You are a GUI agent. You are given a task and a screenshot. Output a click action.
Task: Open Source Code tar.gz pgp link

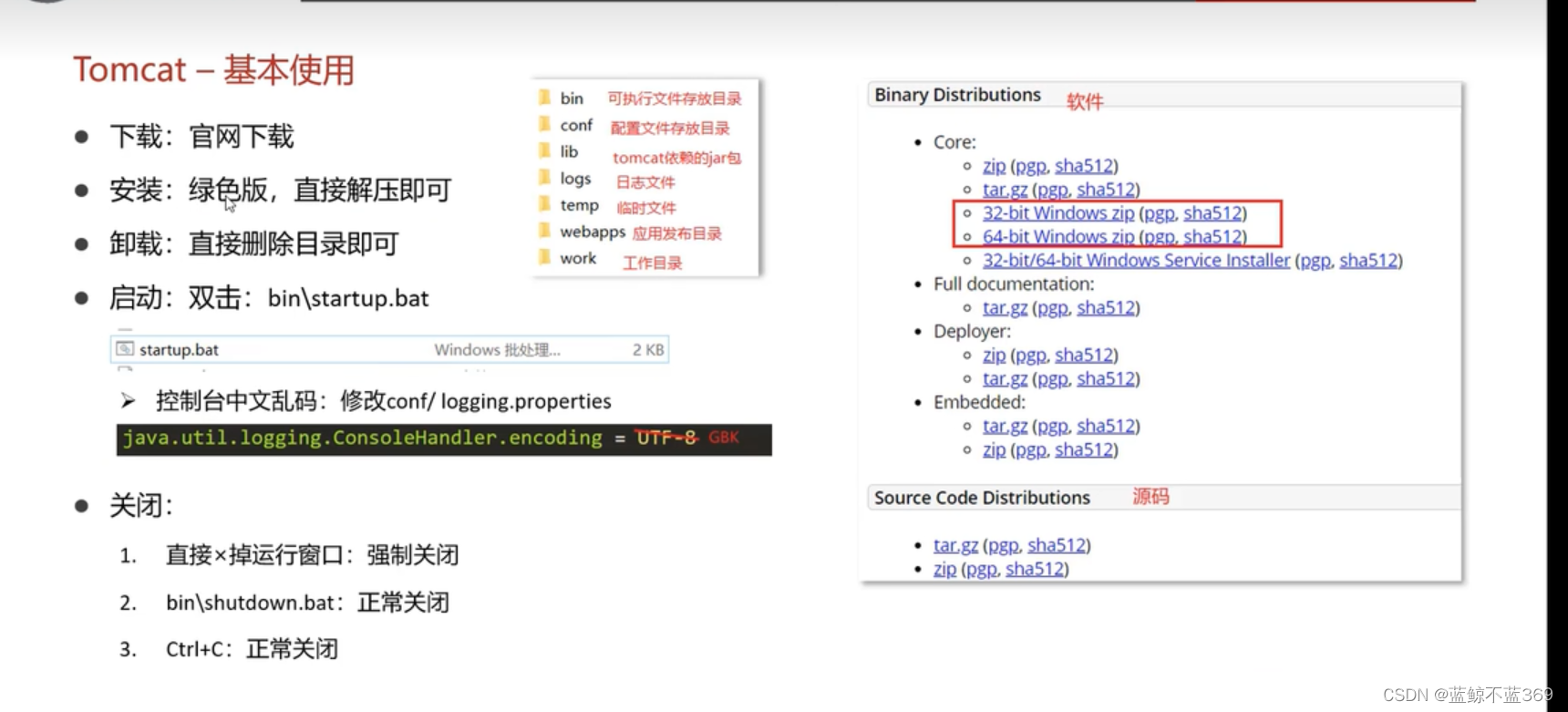[1004, 546]
